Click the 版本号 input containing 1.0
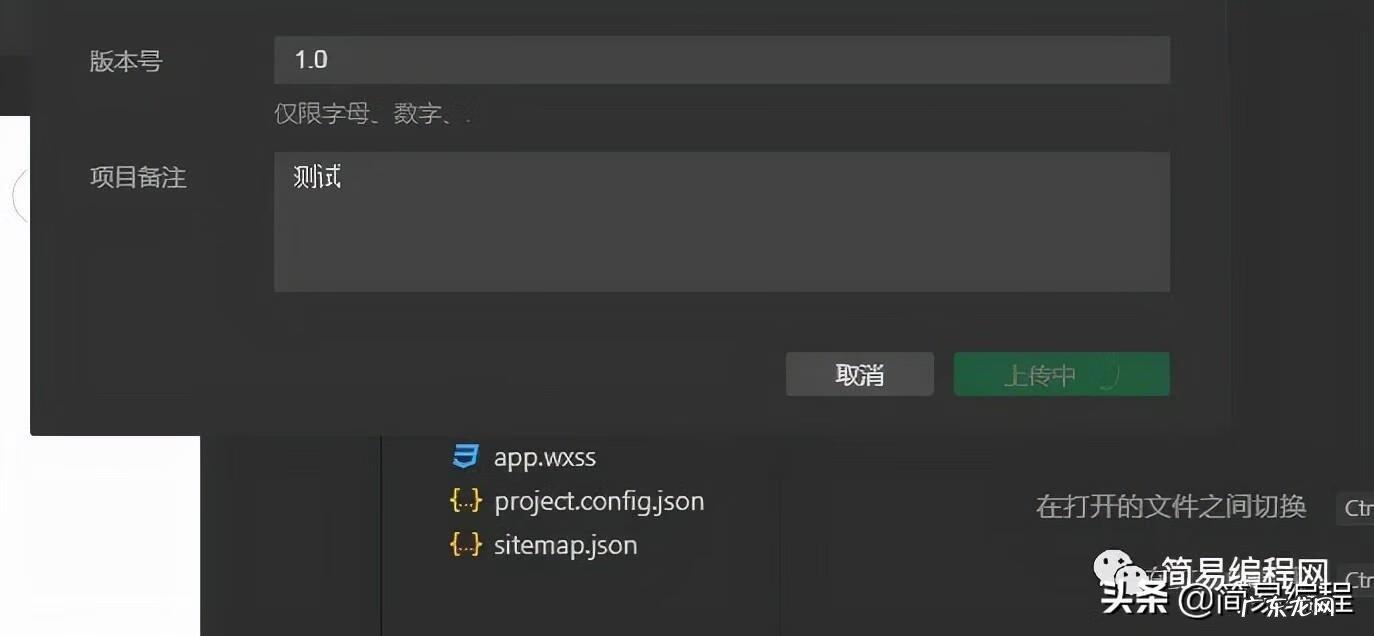 pos(722,59)
